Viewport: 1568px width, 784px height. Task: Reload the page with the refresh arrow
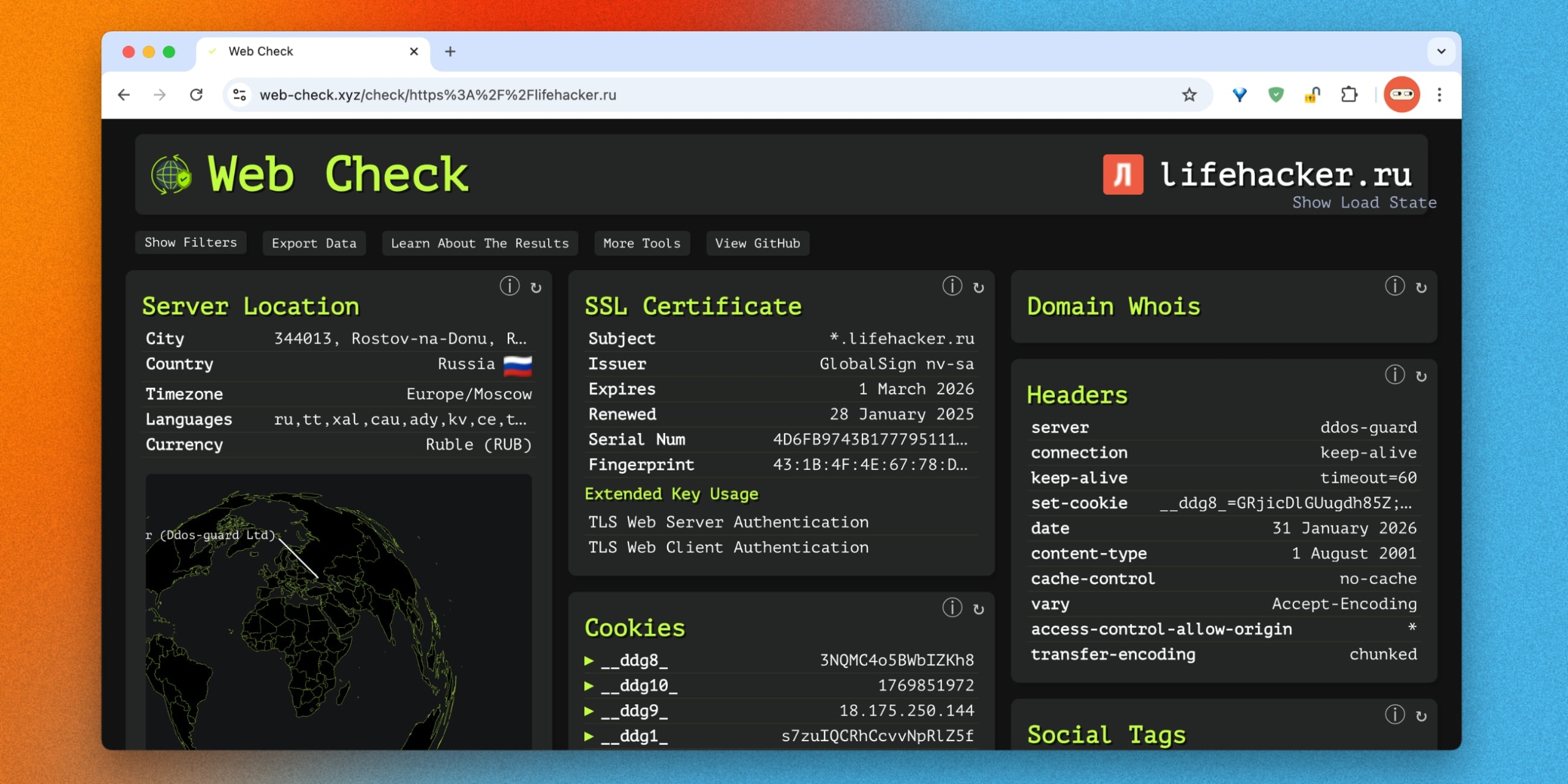coord(196,94)
